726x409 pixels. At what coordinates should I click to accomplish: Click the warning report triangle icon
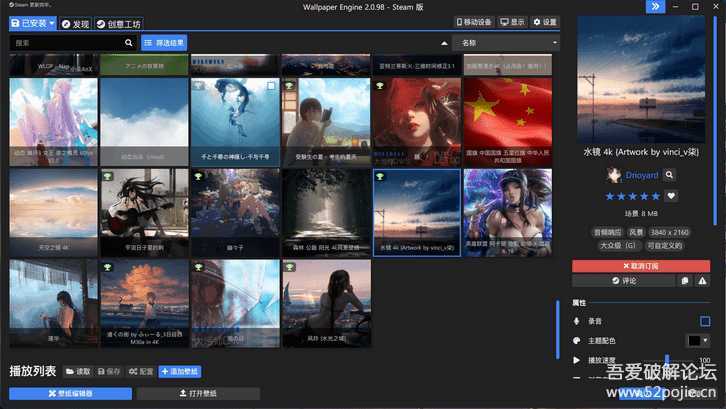[x=704, y=281]
